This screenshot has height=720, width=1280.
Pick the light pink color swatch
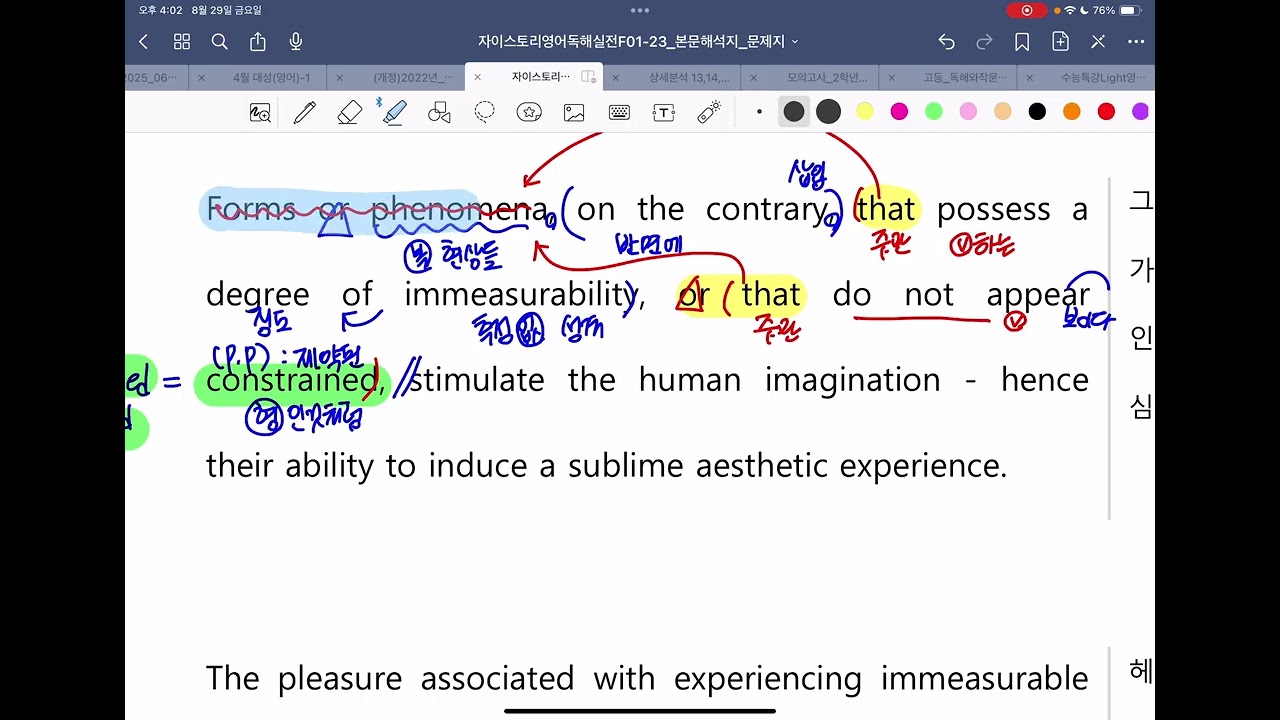point(968,112)
